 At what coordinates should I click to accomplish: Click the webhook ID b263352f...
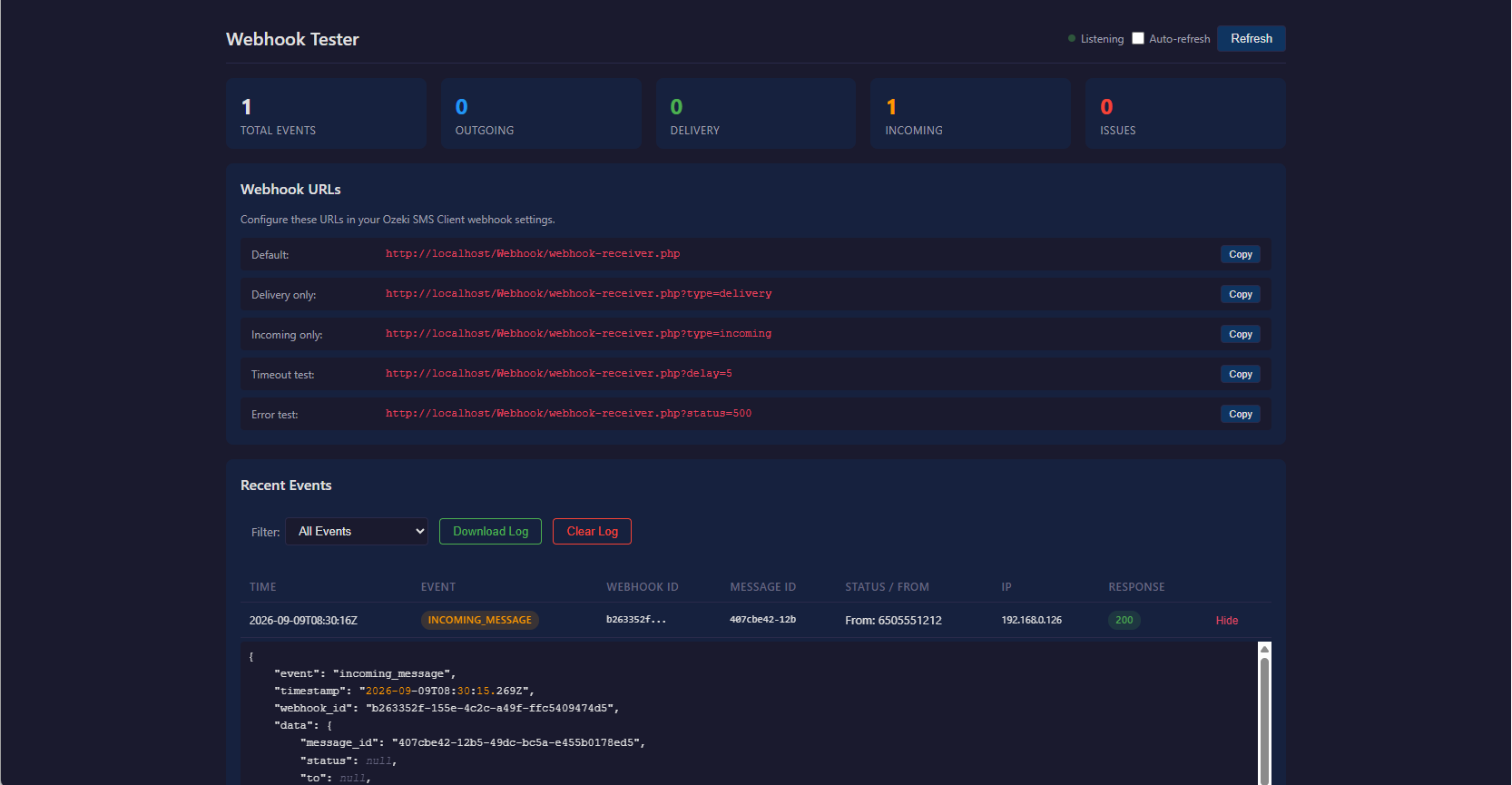point(636,620)
